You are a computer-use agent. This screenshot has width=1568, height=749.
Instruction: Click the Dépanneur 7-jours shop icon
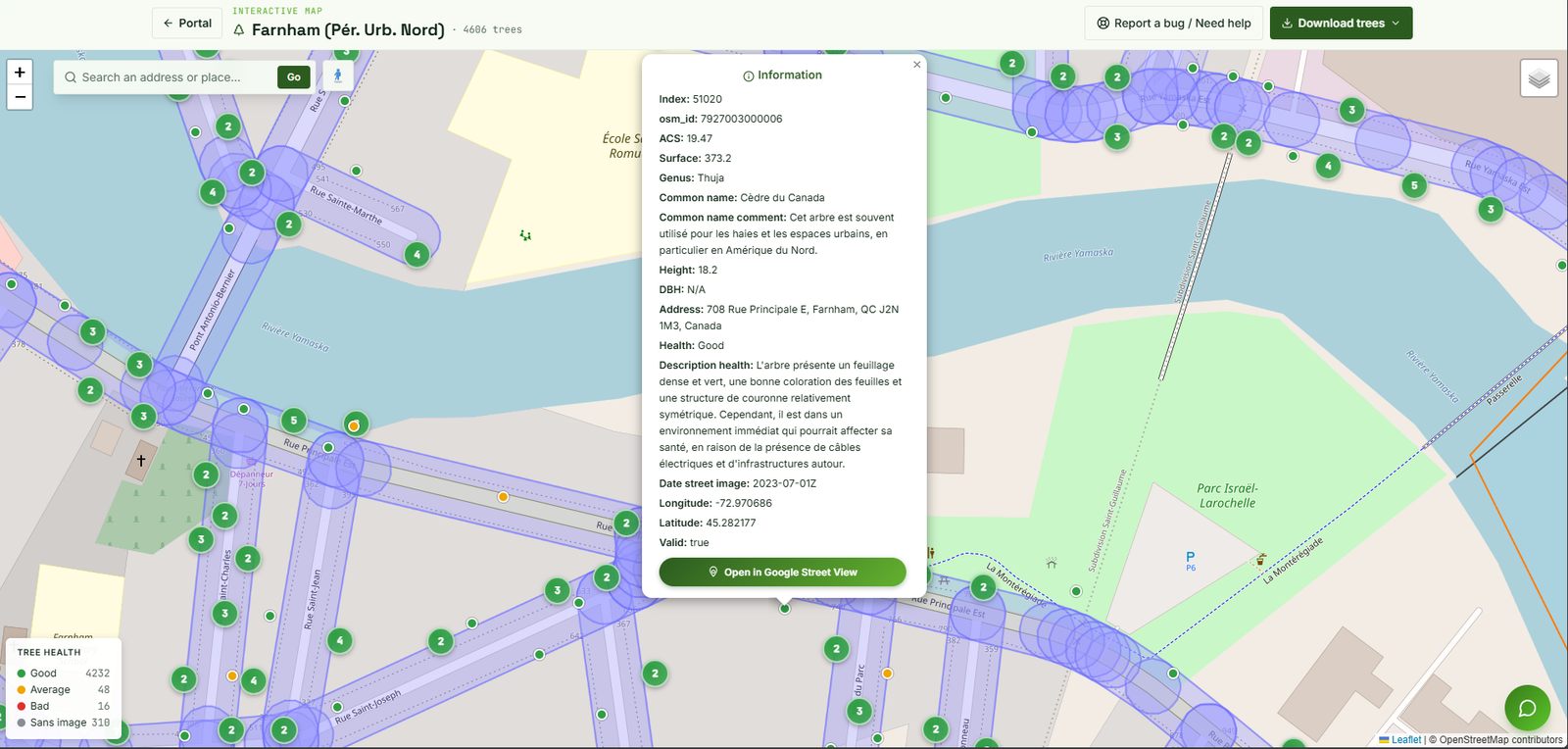click(251, 462)
